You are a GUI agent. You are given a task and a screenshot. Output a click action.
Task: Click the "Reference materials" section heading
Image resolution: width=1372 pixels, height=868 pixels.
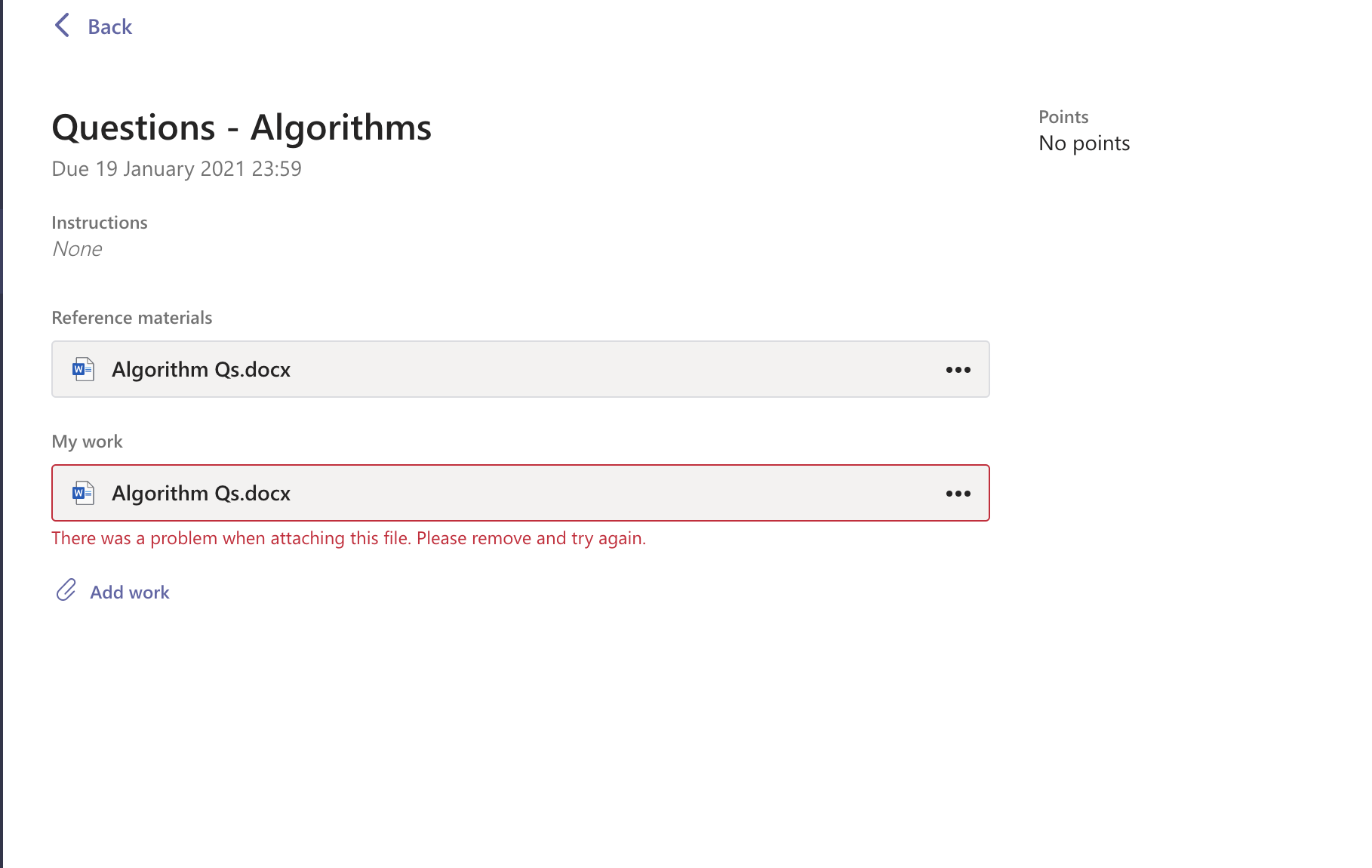tap(131, 317)
